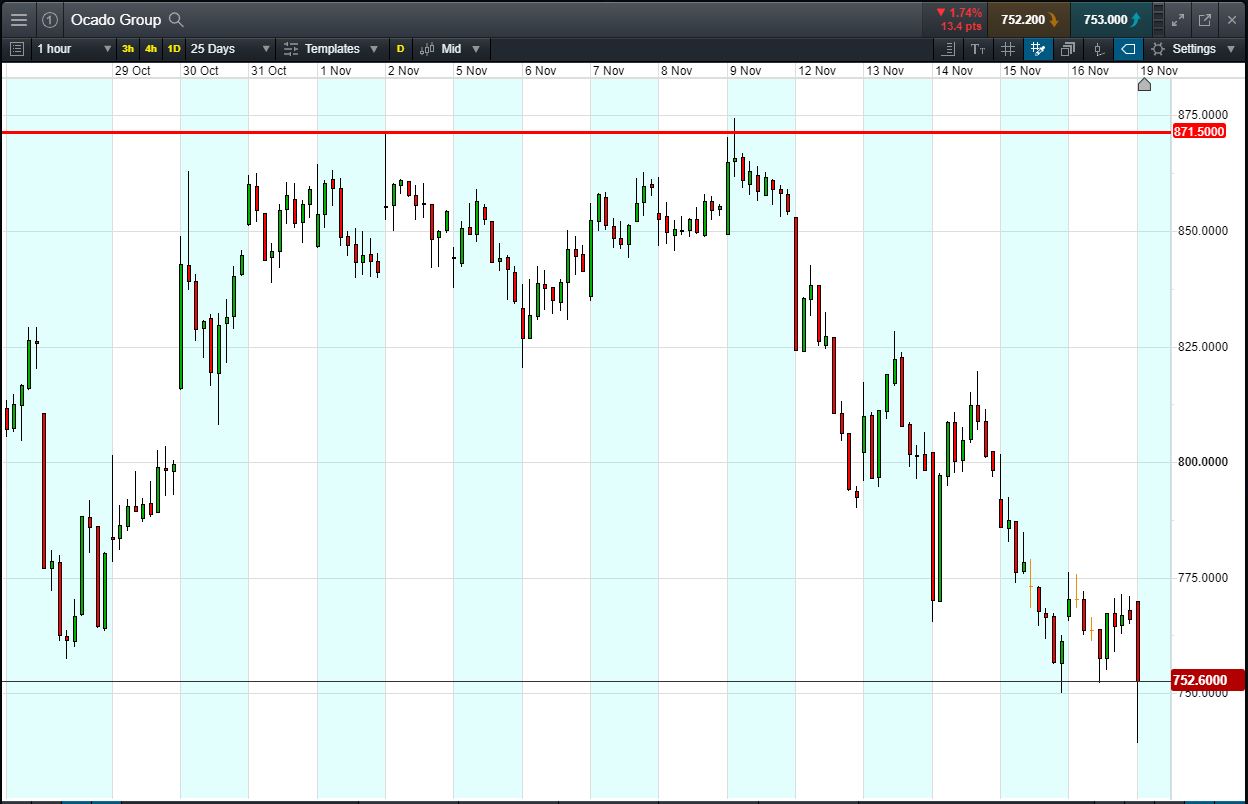
Task: Select the 3h interval shortcut
Action: pyautogui.click(x=128, y=48)
